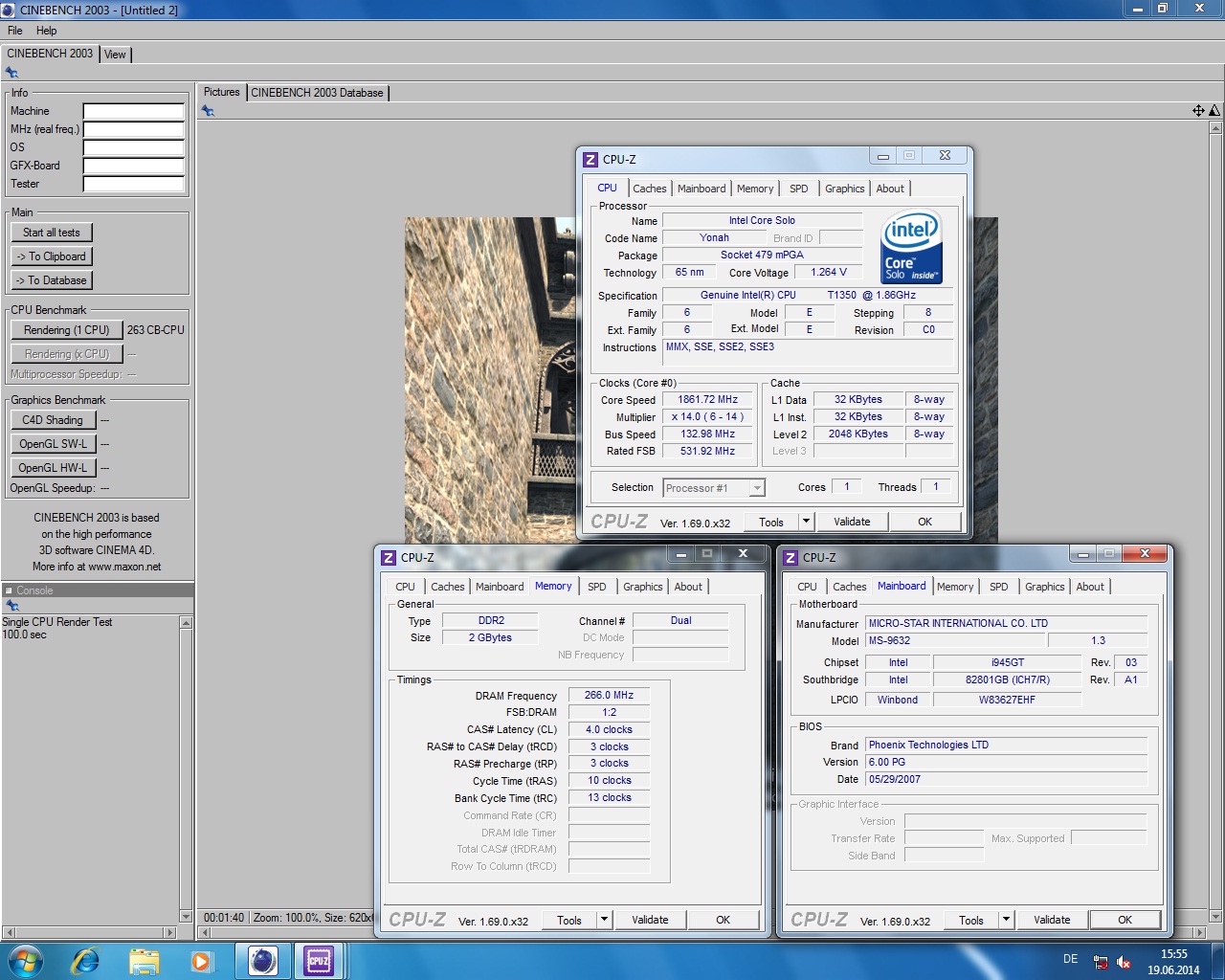Image resolution: width=1225 pixels, height=980 pixels.
Task: Click the OS input field
Action: click(x=133, y=147)
